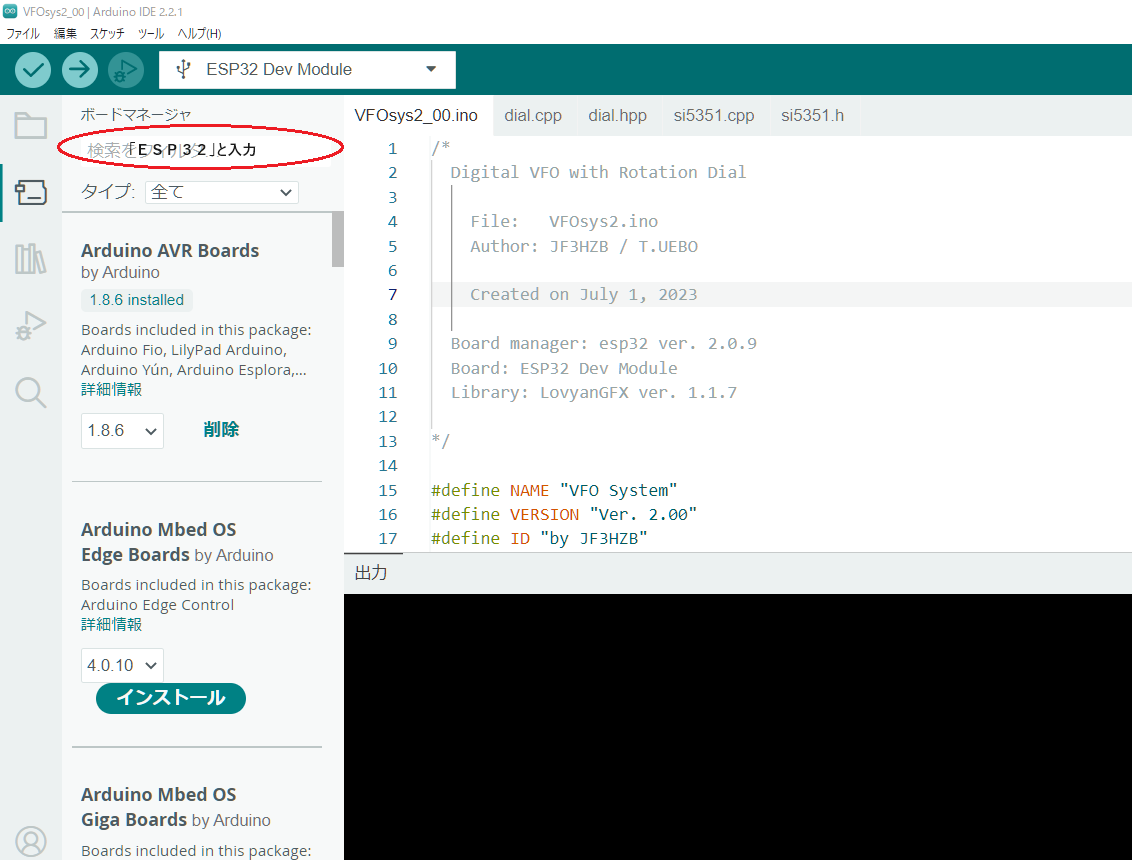Click the Verify checkmark button

coord(33,70)
